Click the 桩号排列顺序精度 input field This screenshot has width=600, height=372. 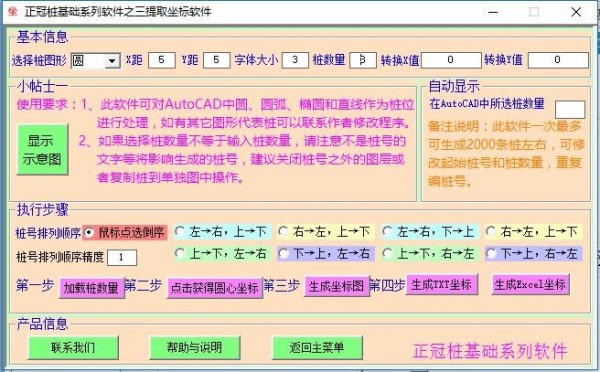tap(122, 257)
